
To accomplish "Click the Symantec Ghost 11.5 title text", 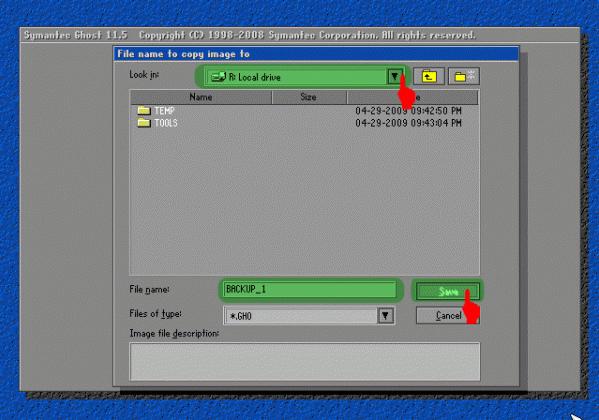I will click(75, 35).
